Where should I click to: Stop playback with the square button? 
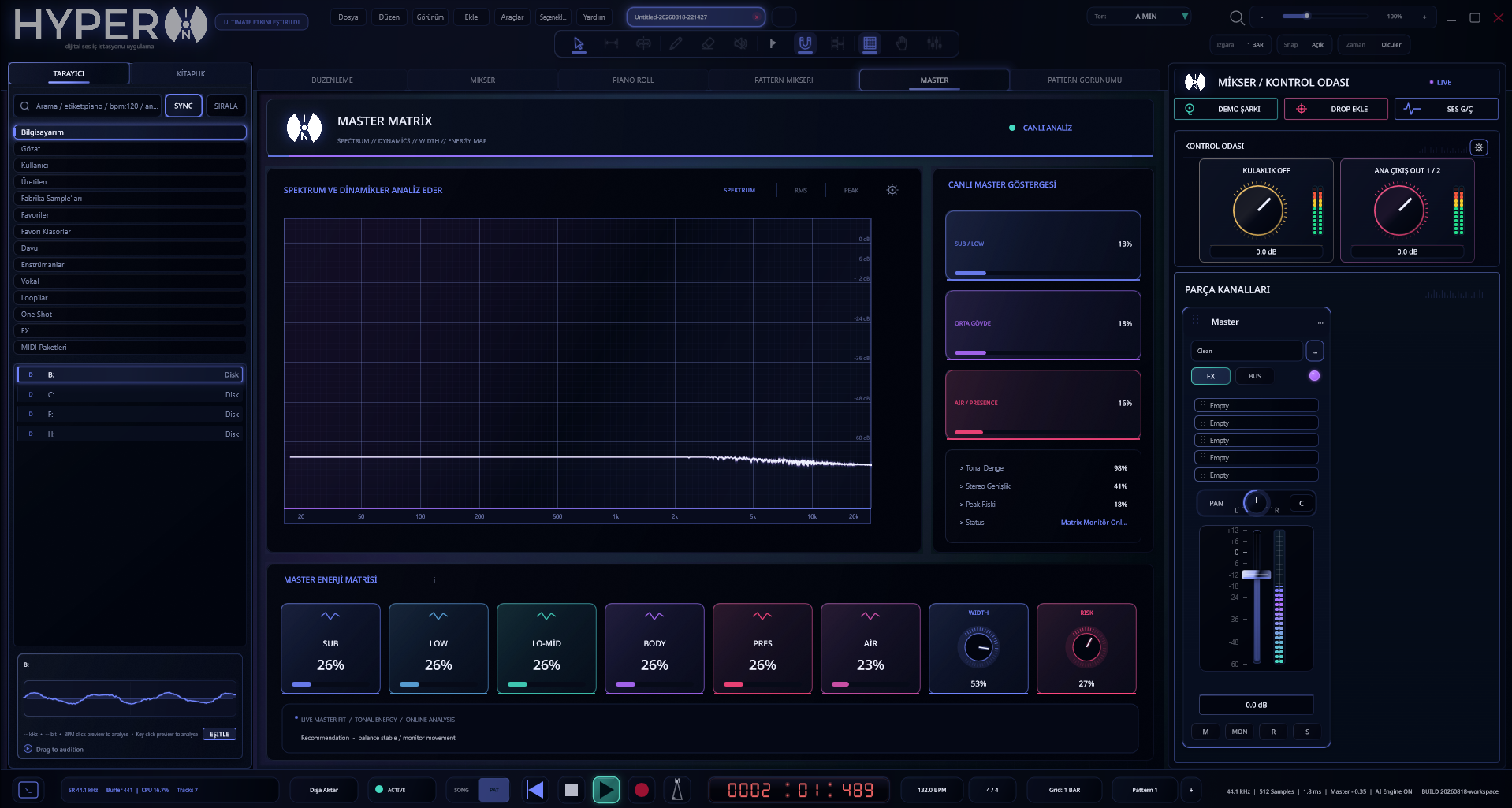(572, 790)
